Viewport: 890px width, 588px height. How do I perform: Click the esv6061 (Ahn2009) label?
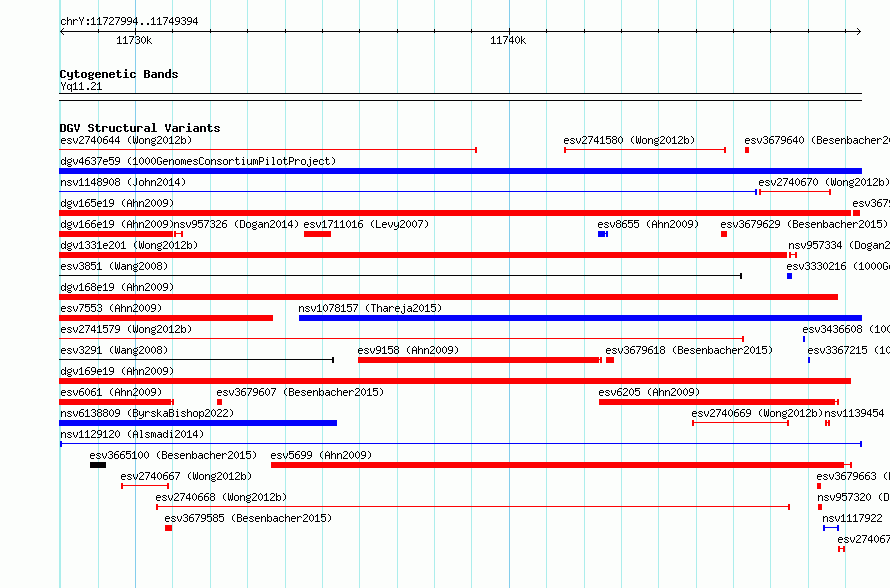111,392
